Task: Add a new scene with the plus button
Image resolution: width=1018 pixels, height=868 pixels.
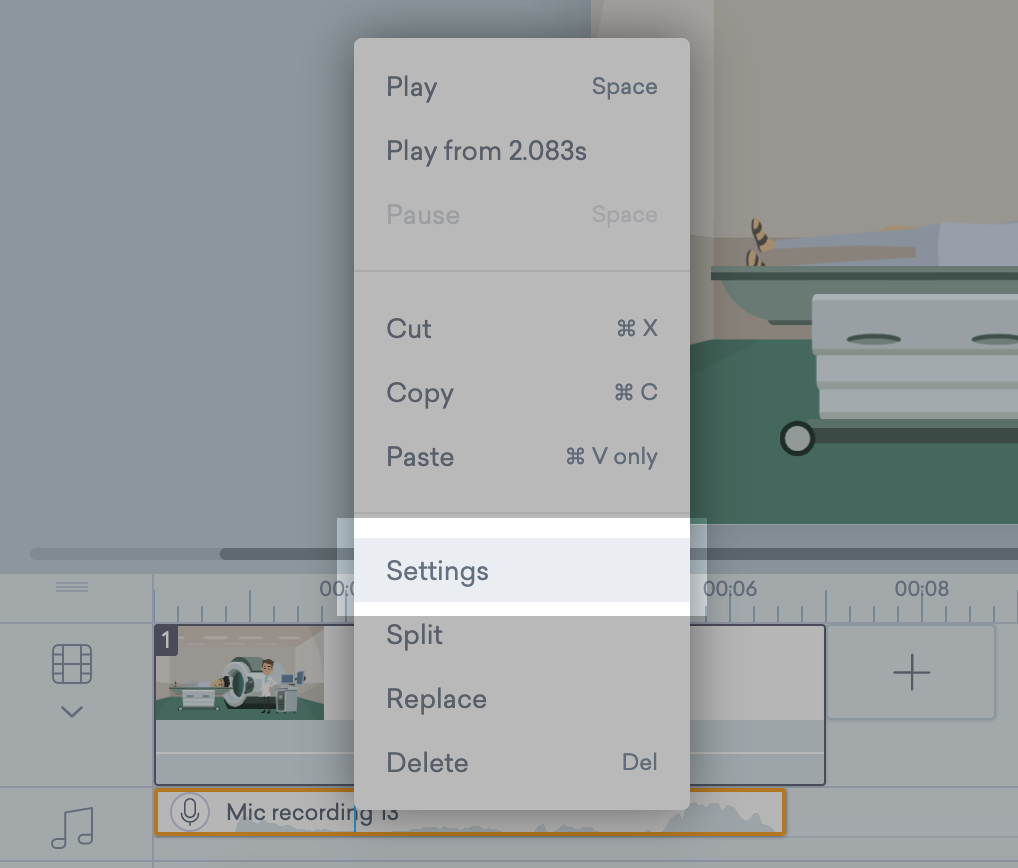Action: click(911, 673)
